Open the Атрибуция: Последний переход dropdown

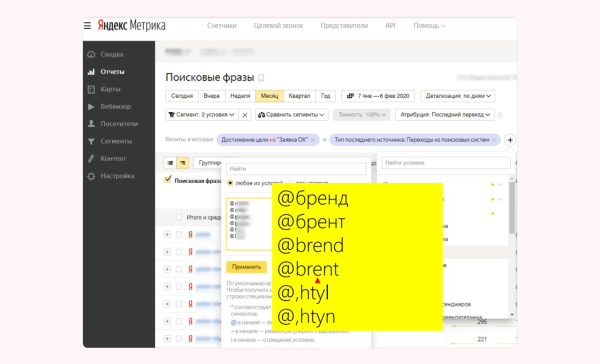[445, 115]
